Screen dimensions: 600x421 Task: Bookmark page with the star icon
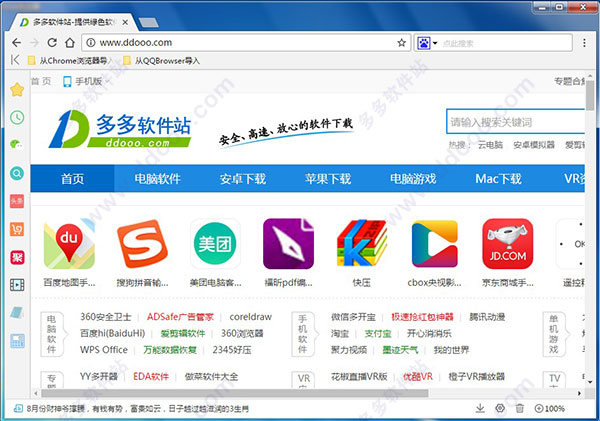[x=401, y=42]
